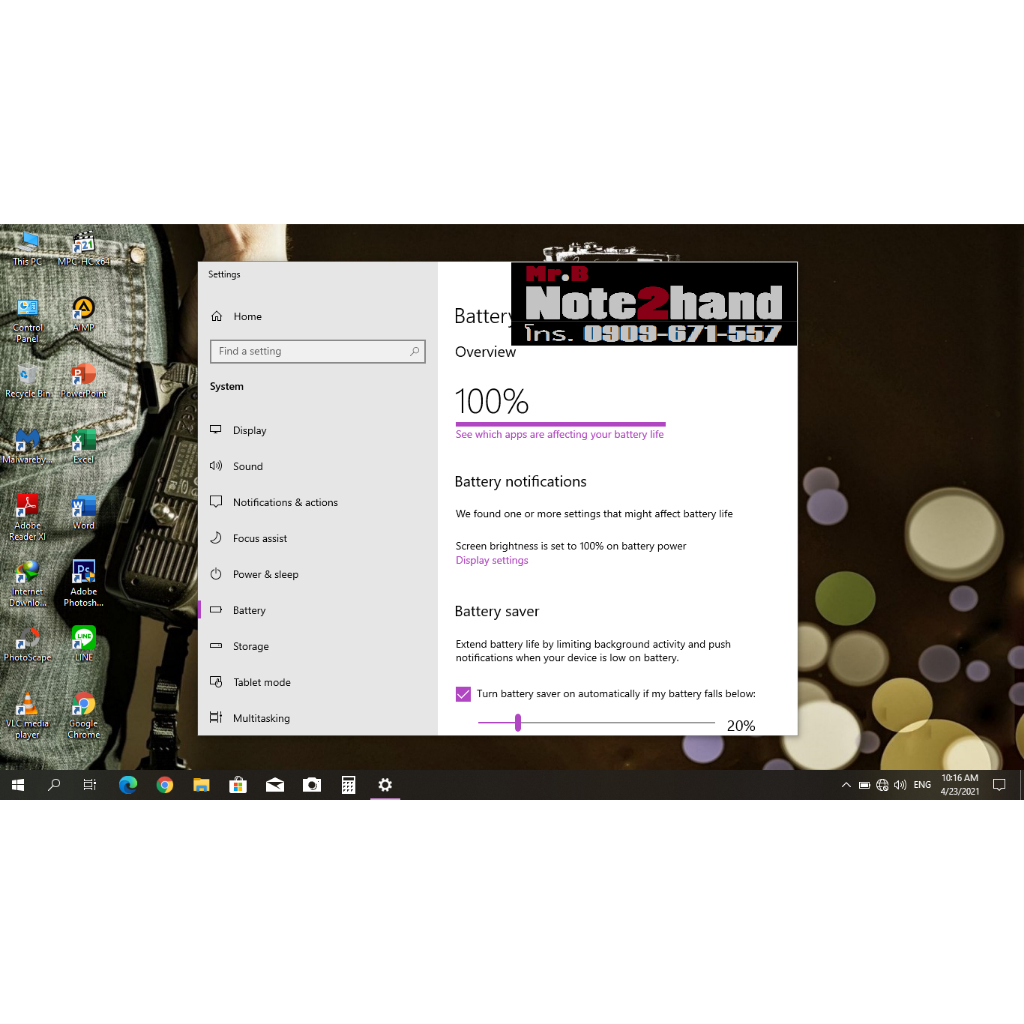The image size is (1024, 1024).
Task: Go to Display settings section
Action: tap(249, 431)
